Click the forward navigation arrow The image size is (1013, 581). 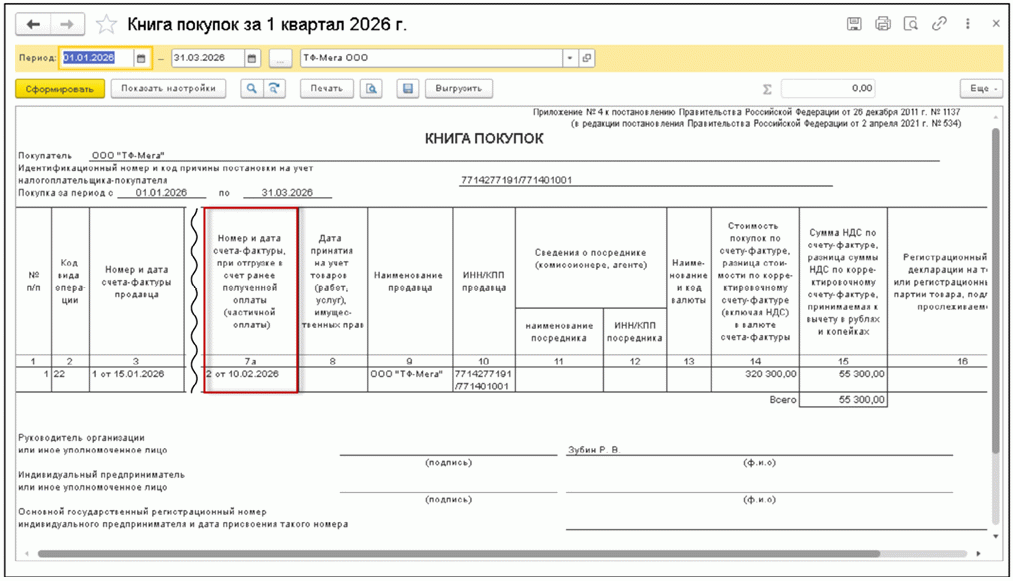[x=66, y=23]
